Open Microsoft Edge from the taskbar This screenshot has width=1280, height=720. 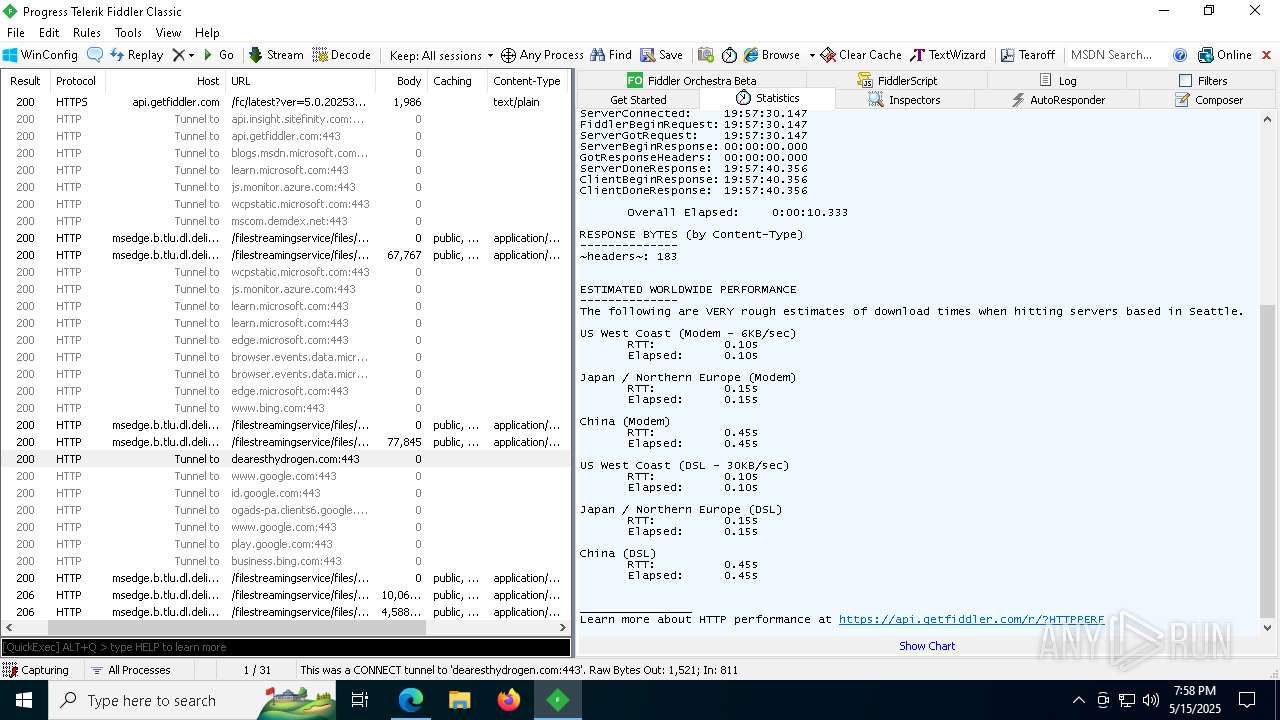coord(411,700)
